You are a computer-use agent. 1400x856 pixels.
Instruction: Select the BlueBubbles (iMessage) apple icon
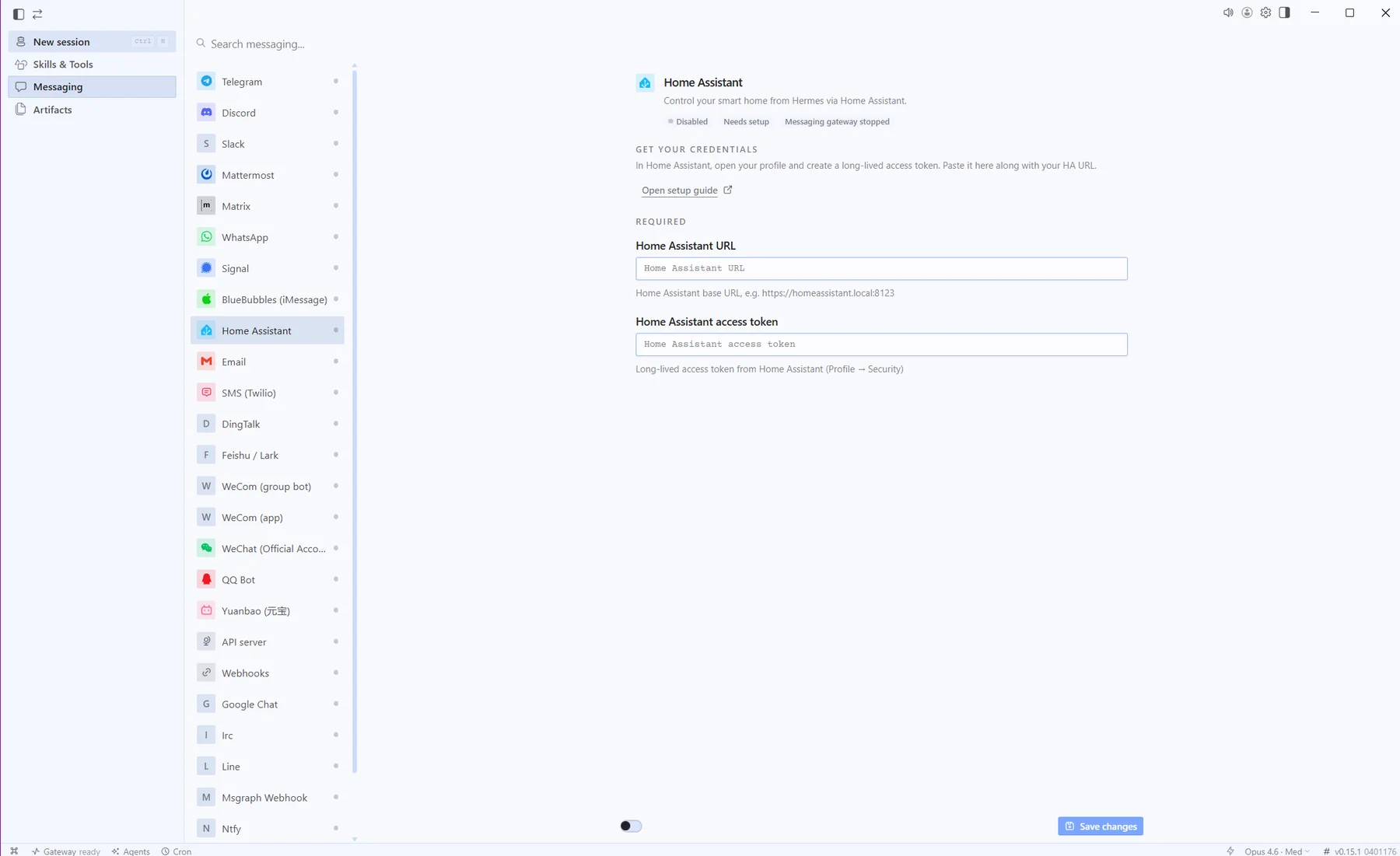click(206, 299)
